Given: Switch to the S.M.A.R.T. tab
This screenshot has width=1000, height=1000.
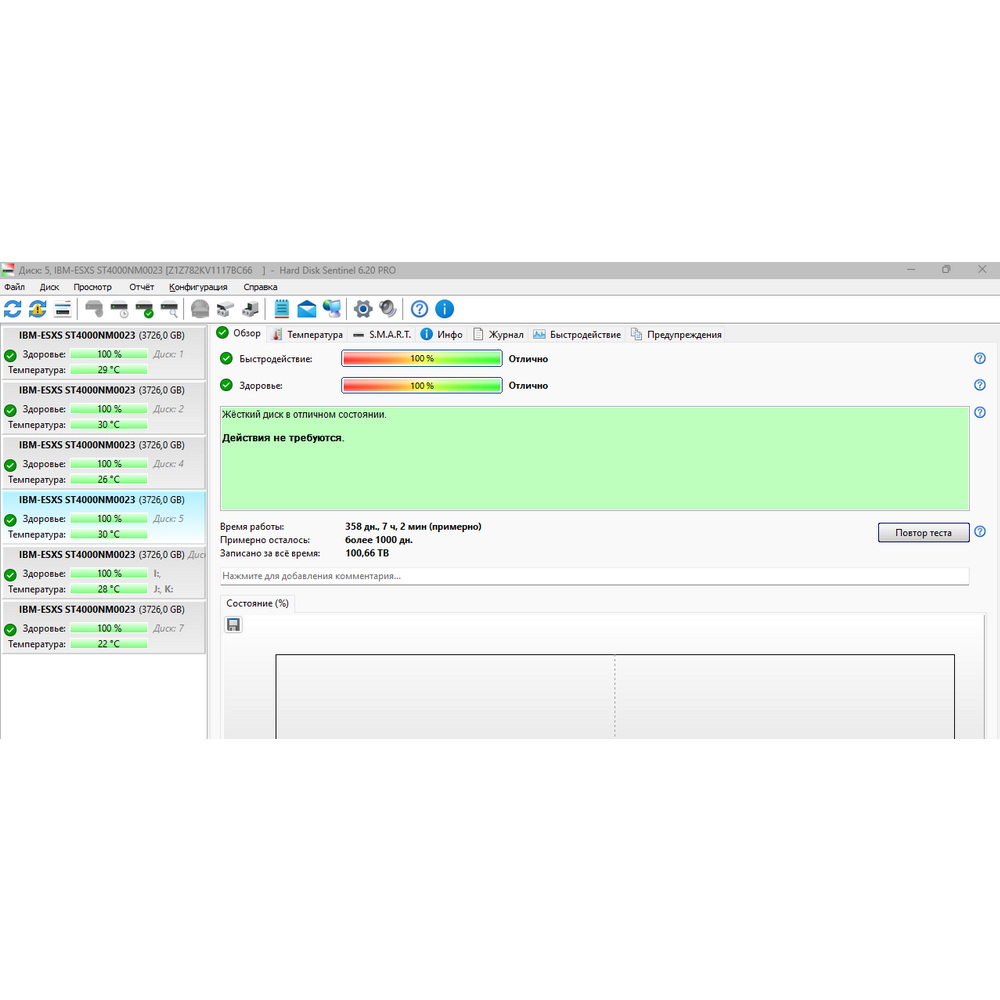Looking at the screenshot, I should [x=382, y=334].
